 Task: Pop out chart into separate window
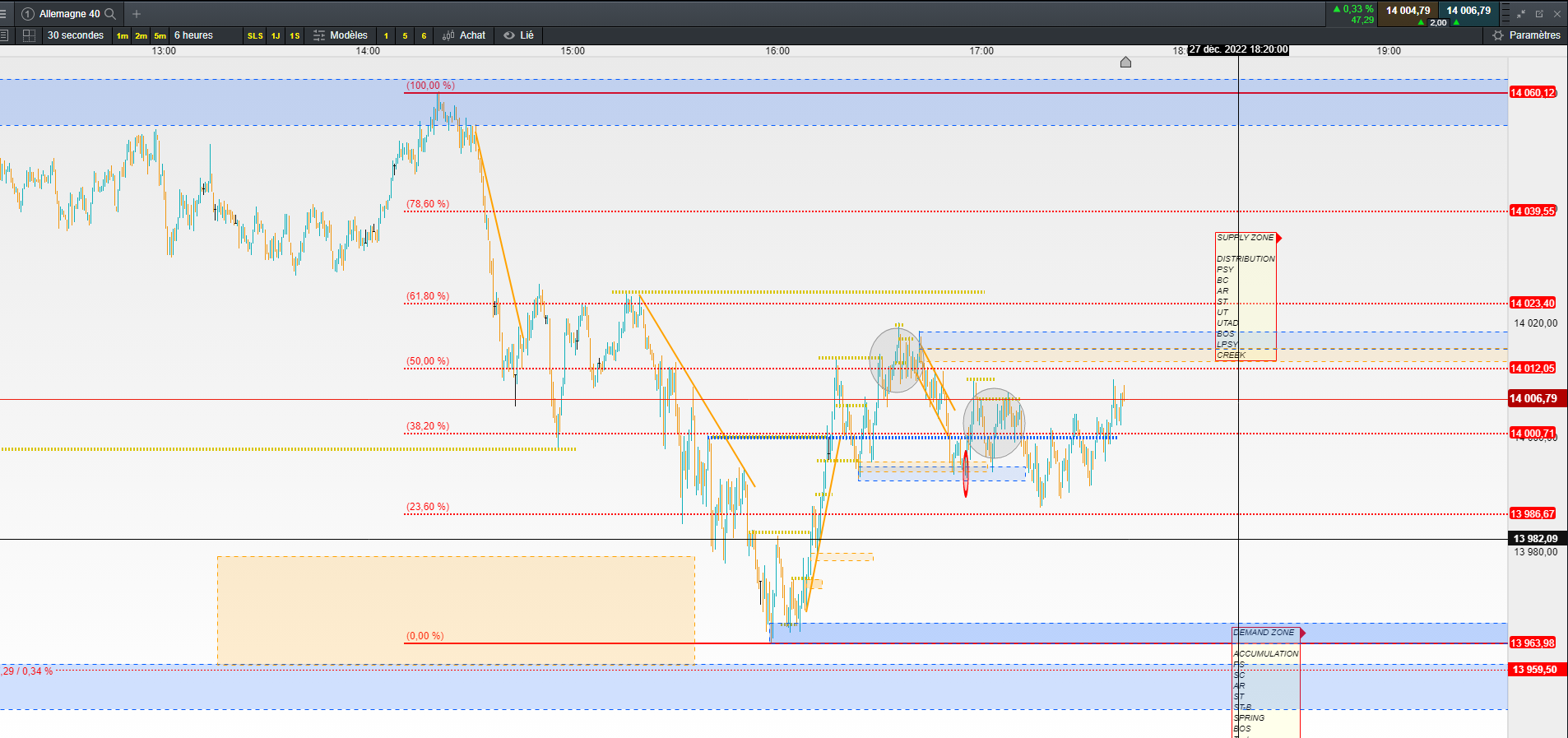click(1539, 14)
